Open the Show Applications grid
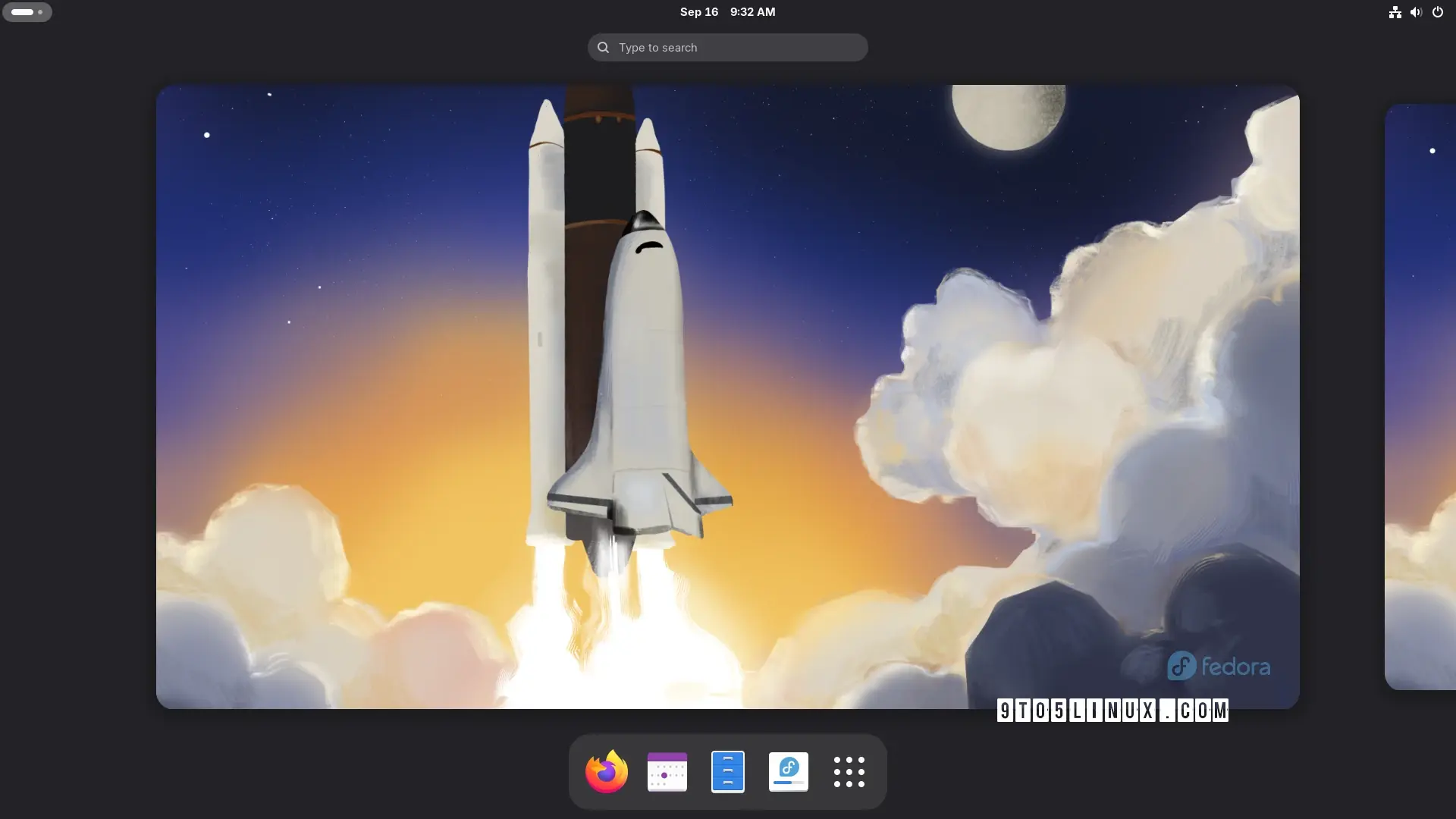Image resolution: width=1456 pixels, height=819 pixels. pos(849,772)
